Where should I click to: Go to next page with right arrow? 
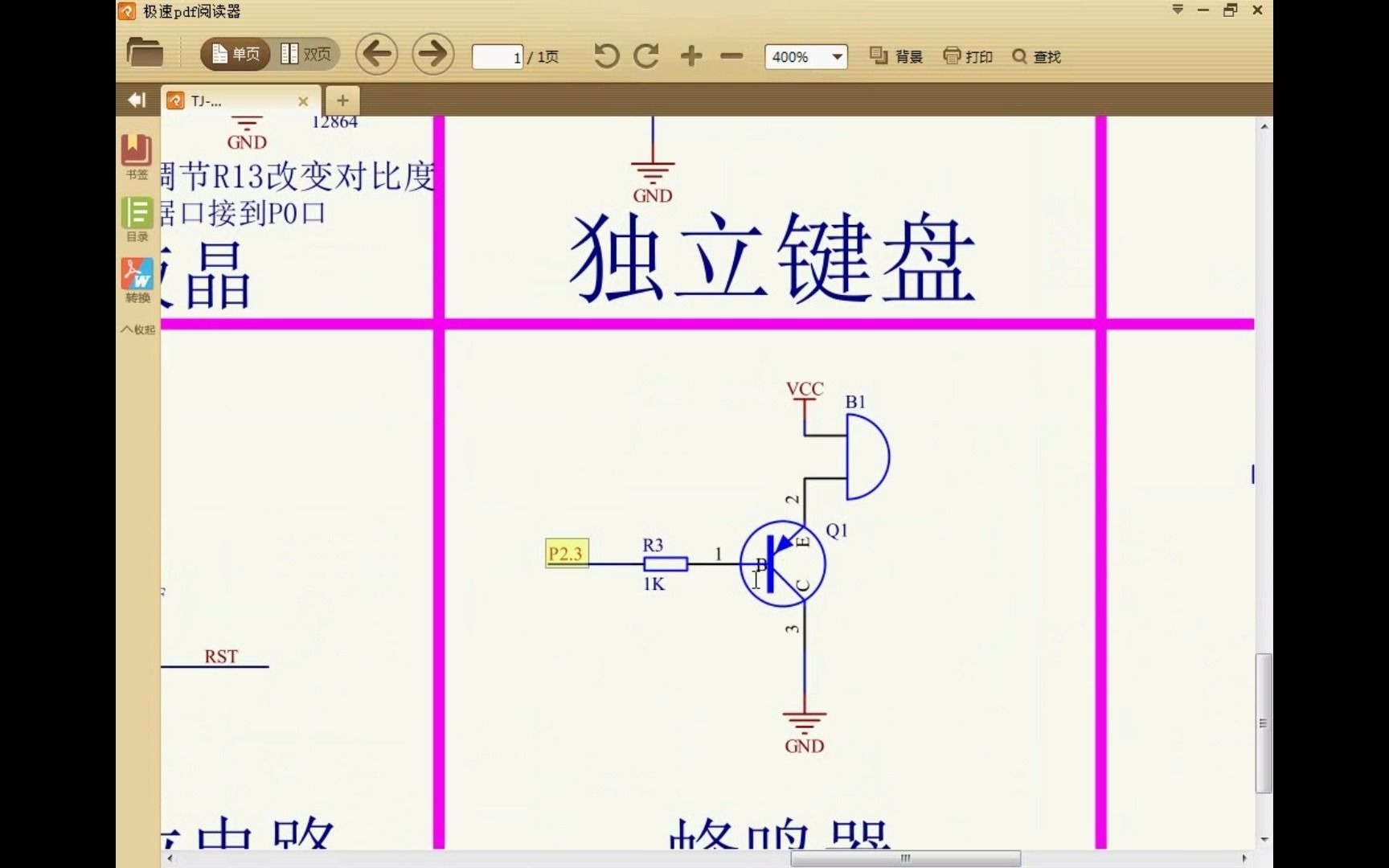pos(432,55)
